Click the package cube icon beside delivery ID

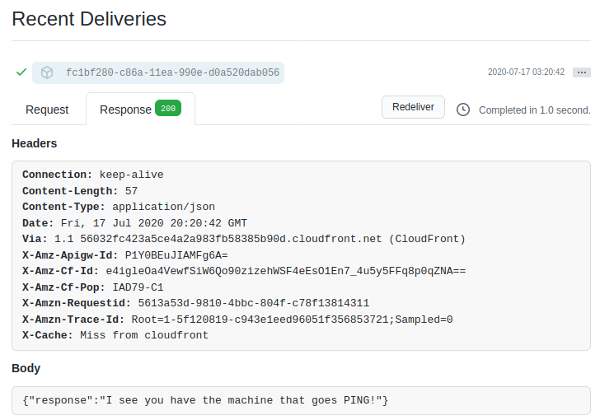tap(47, 72)
